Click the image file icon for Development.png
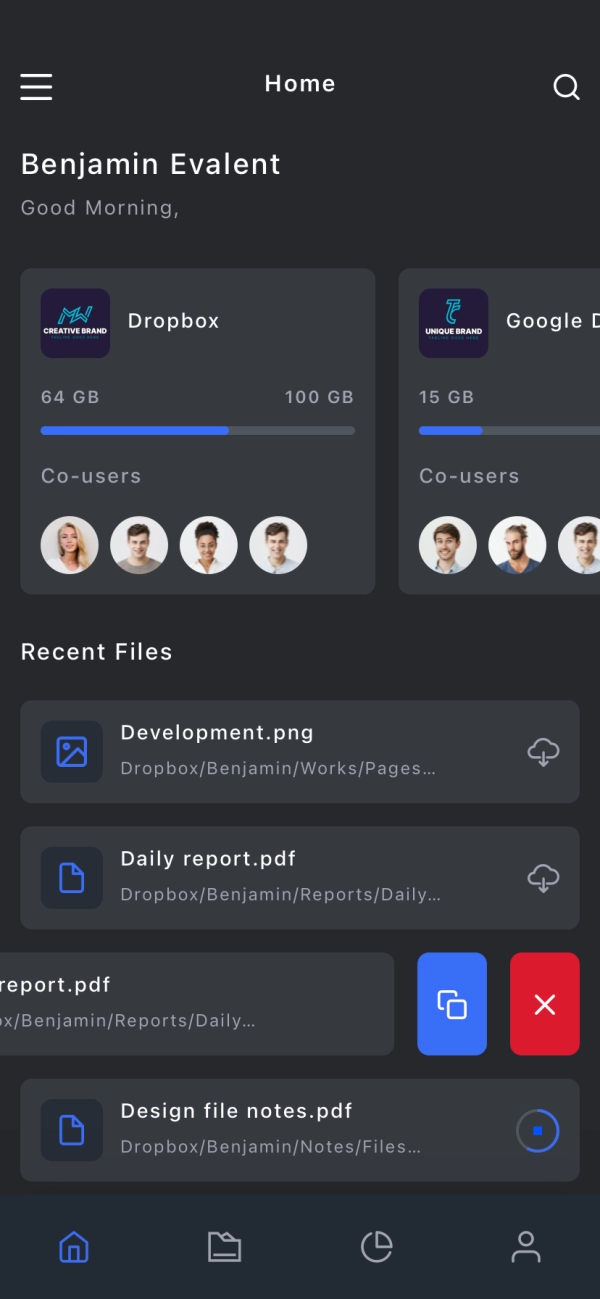Image resolution: width=600 pixels, height=1299 pixels. pos(72,751)
